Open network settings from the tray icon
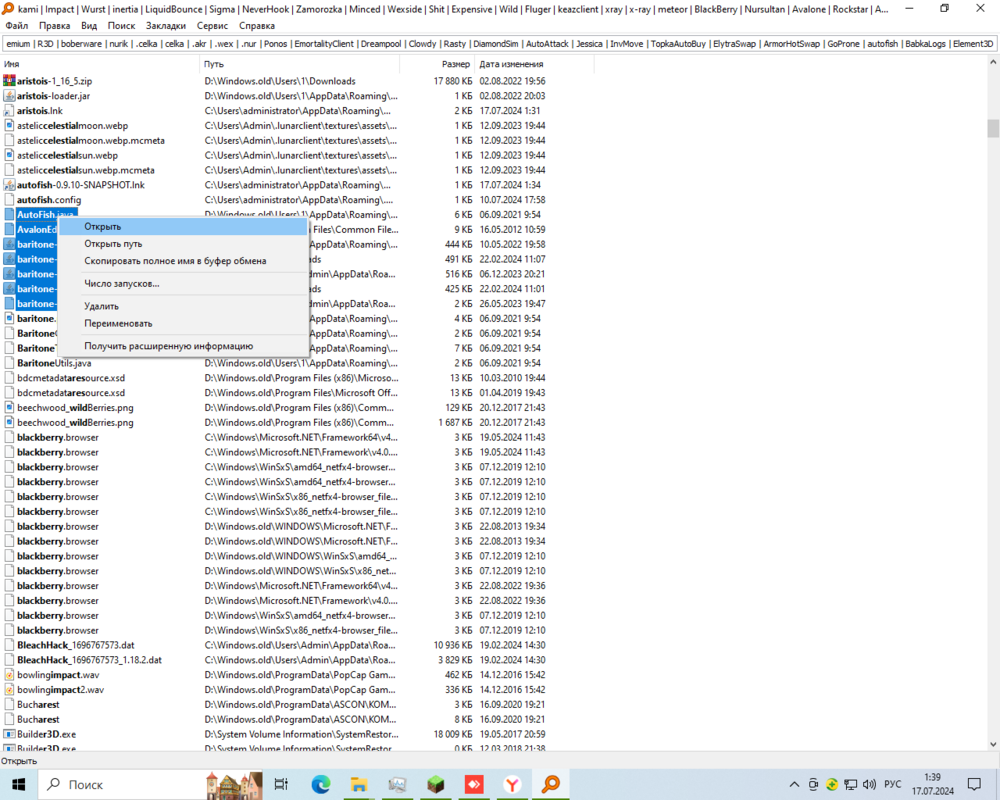The height and width of the screenshot is (800, 1000). (851, 785)
